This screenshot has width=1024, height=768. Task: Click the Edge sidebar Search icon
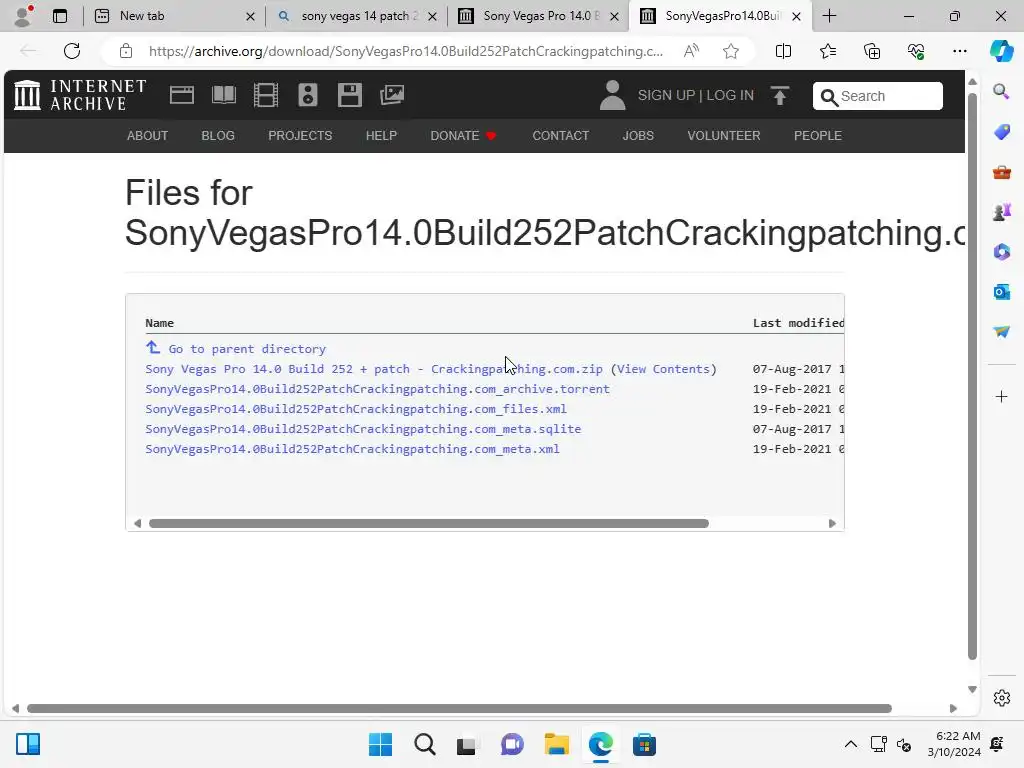(x=1001, y=91)
